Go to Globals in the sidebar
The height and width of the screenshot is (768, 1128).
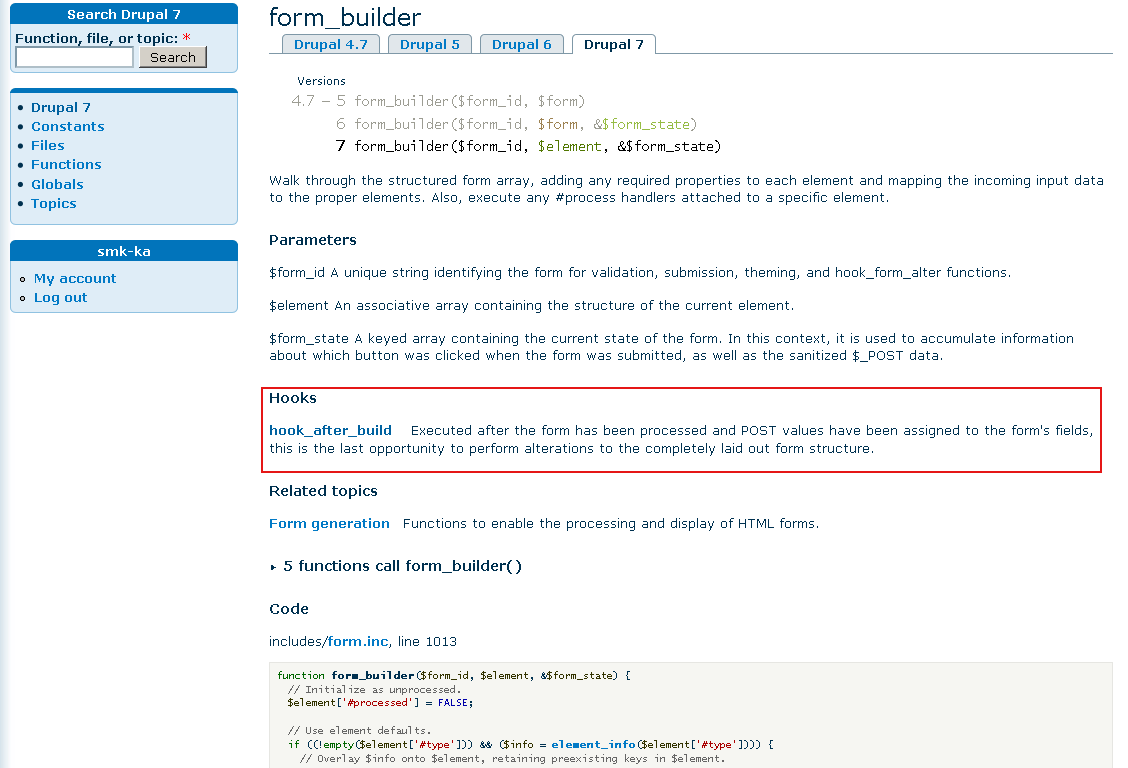[x=57, y=184]
